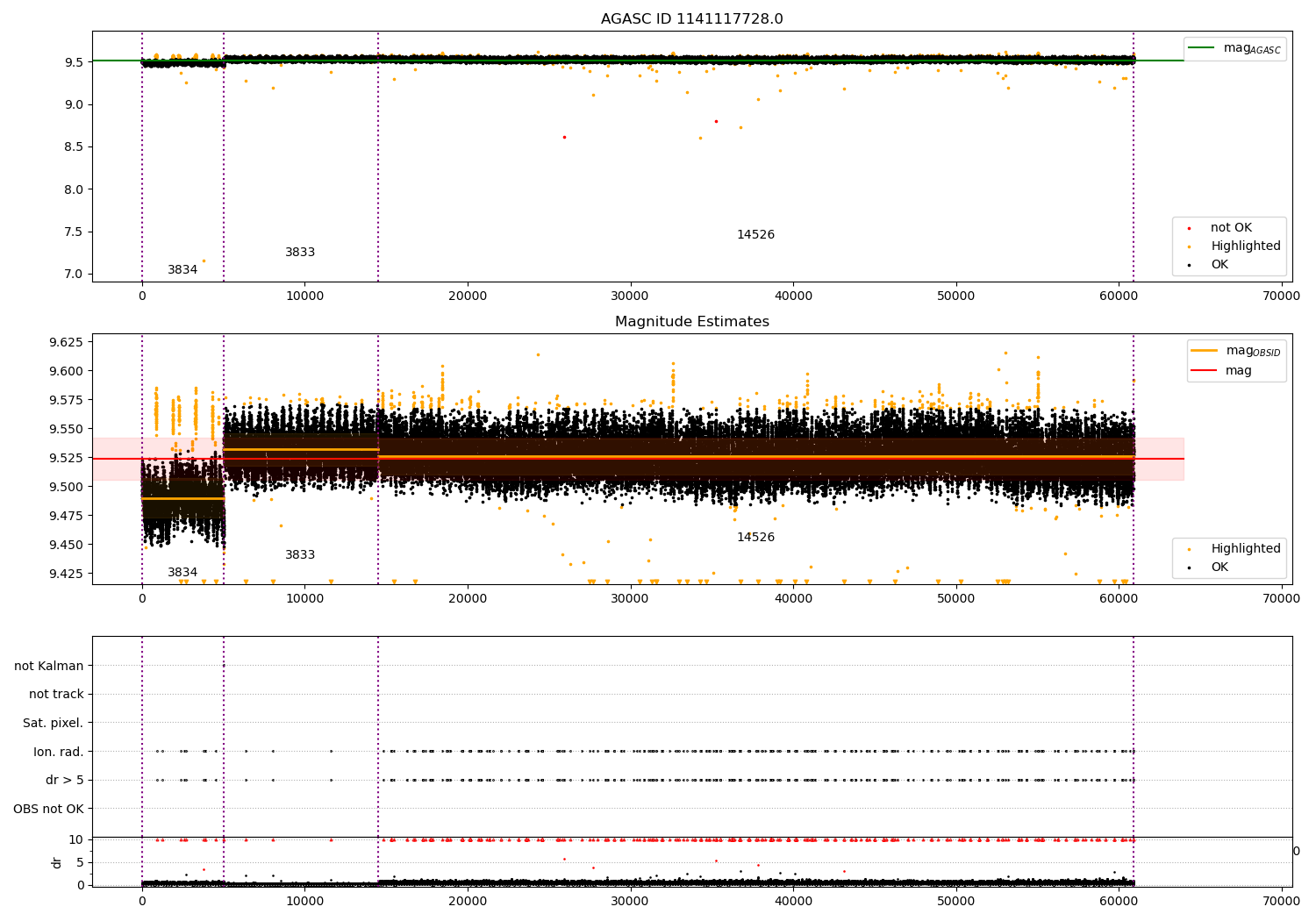Click x-axis tick 70000 on top plot
Image resolution: width=1316 pixels, height=921 pixels.
click(1281, 296)
